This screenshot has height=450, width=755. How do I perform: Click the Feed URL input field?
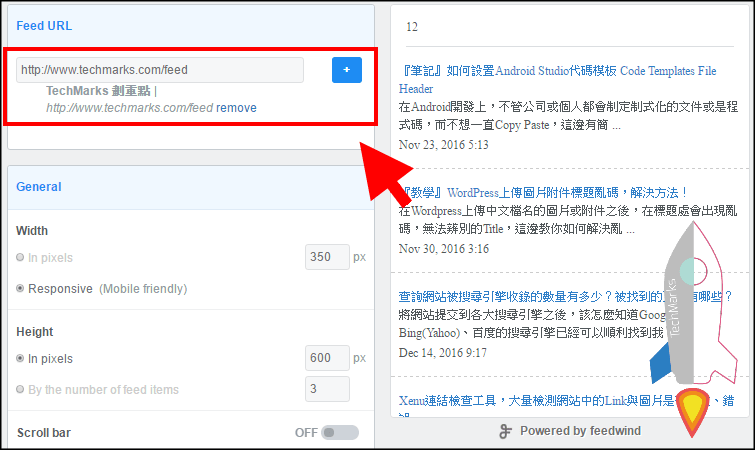point(160,70)
